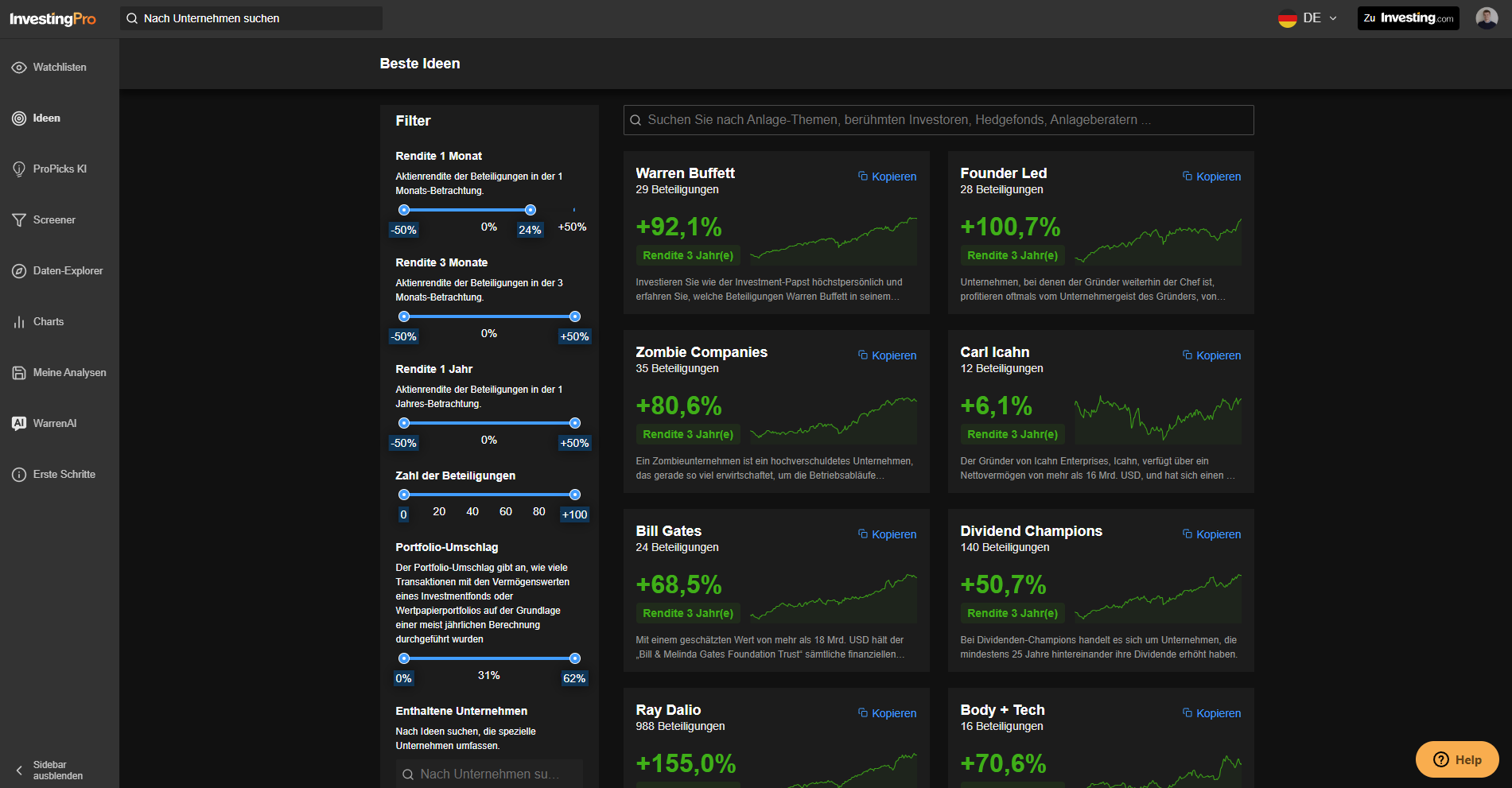Click magnifier icon in Enthaltene Unternehmen search
The height and width of the screenshot is (788, 1512).
tap(408, 774)
